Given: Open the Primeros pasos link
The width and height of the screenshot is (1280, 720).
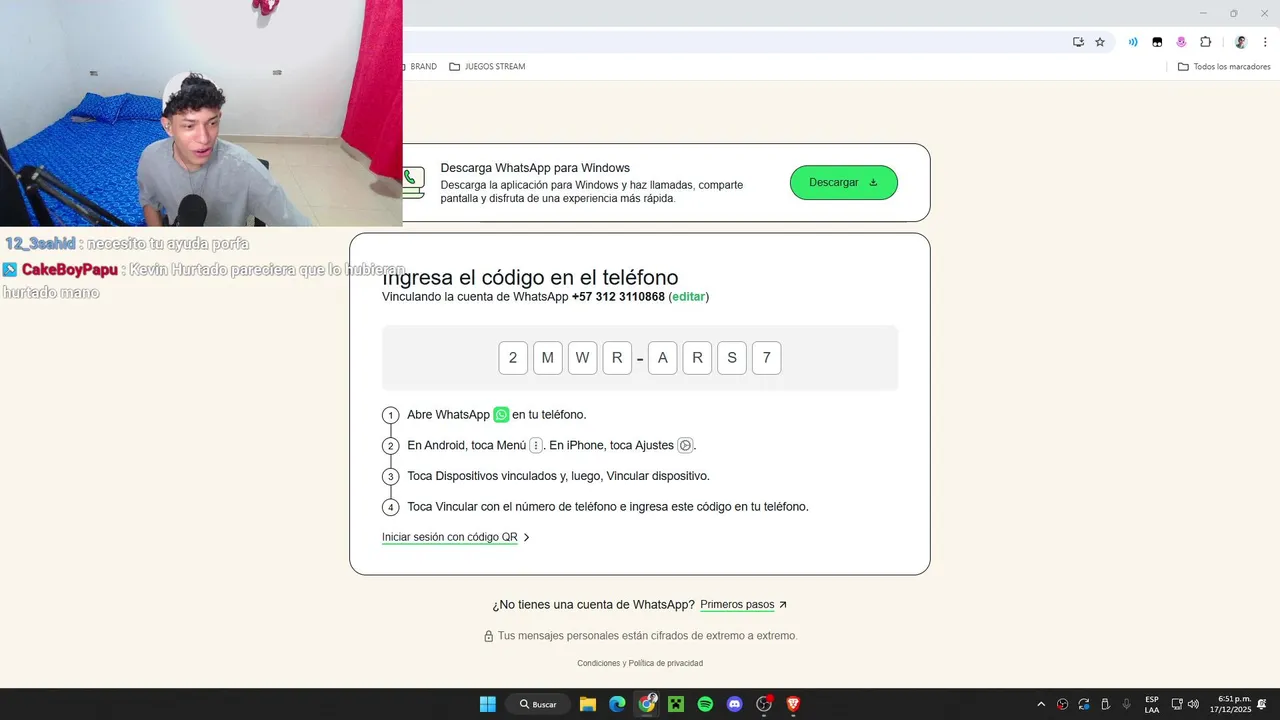Looking at the screenshot, I should pyautogui.click(x=743, y=605).
